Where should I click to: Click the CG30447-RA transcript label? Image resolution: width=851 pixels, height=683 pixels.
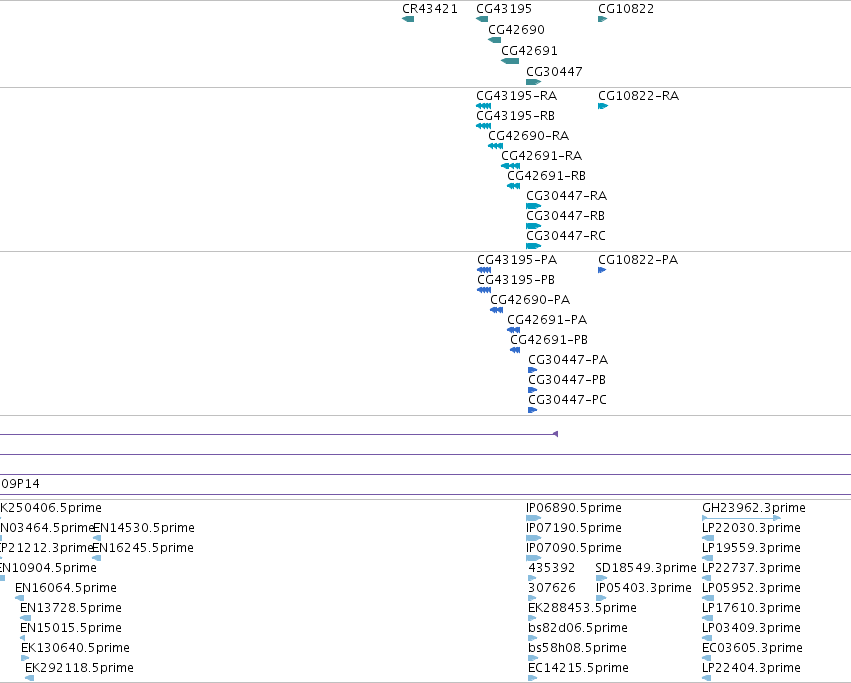click(567, 196)
